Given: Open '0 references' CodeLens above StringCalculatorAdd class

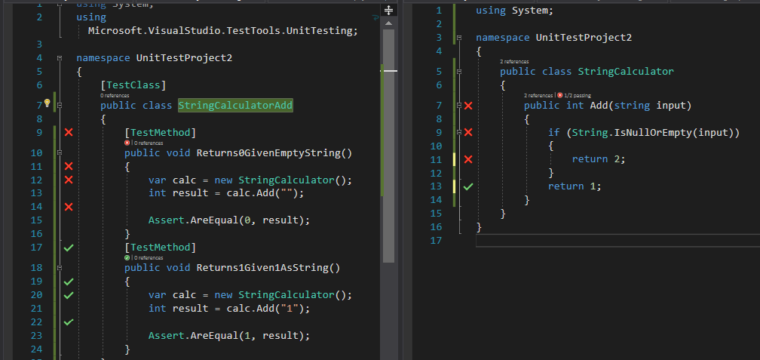Looking at the screenshot, I should pyautogui.click(x=114, y=96).
